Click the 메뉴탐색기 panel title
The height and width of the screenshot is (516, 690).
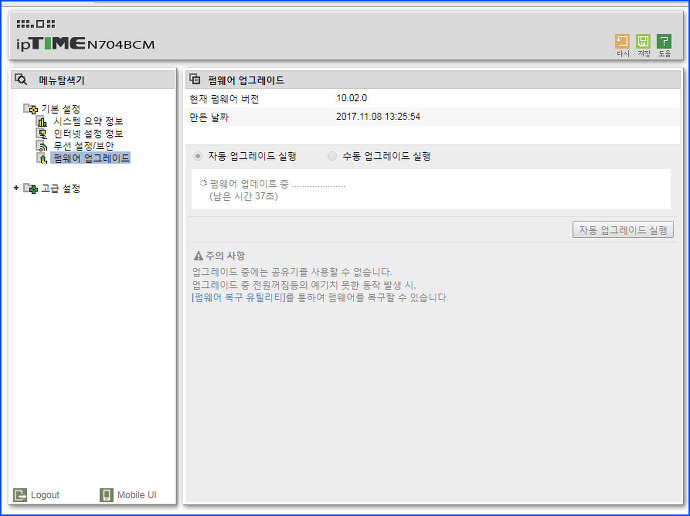pos(62,80)
